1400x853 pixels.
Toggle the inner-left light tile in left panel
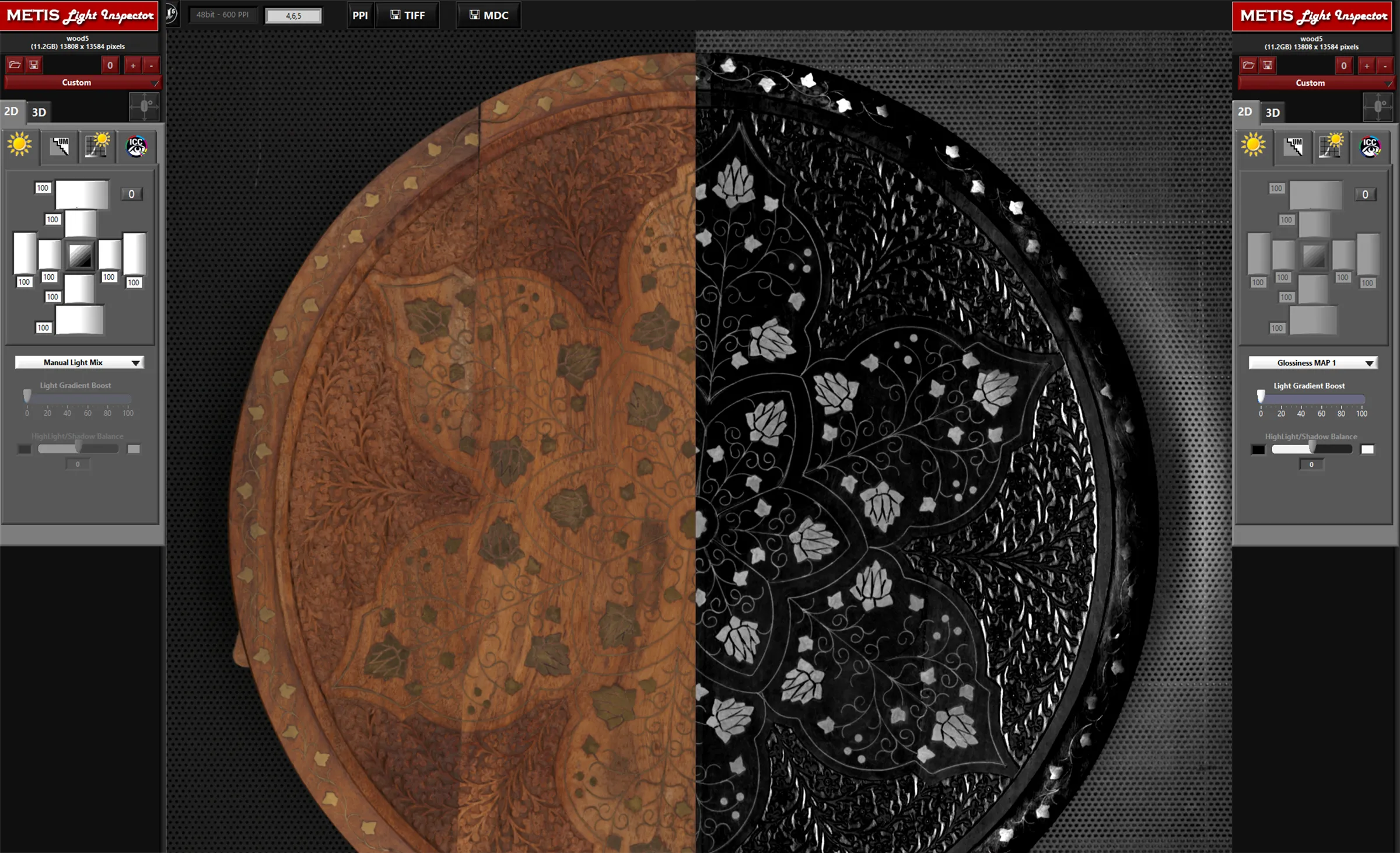pyautogui.click(x=50, y=255)
